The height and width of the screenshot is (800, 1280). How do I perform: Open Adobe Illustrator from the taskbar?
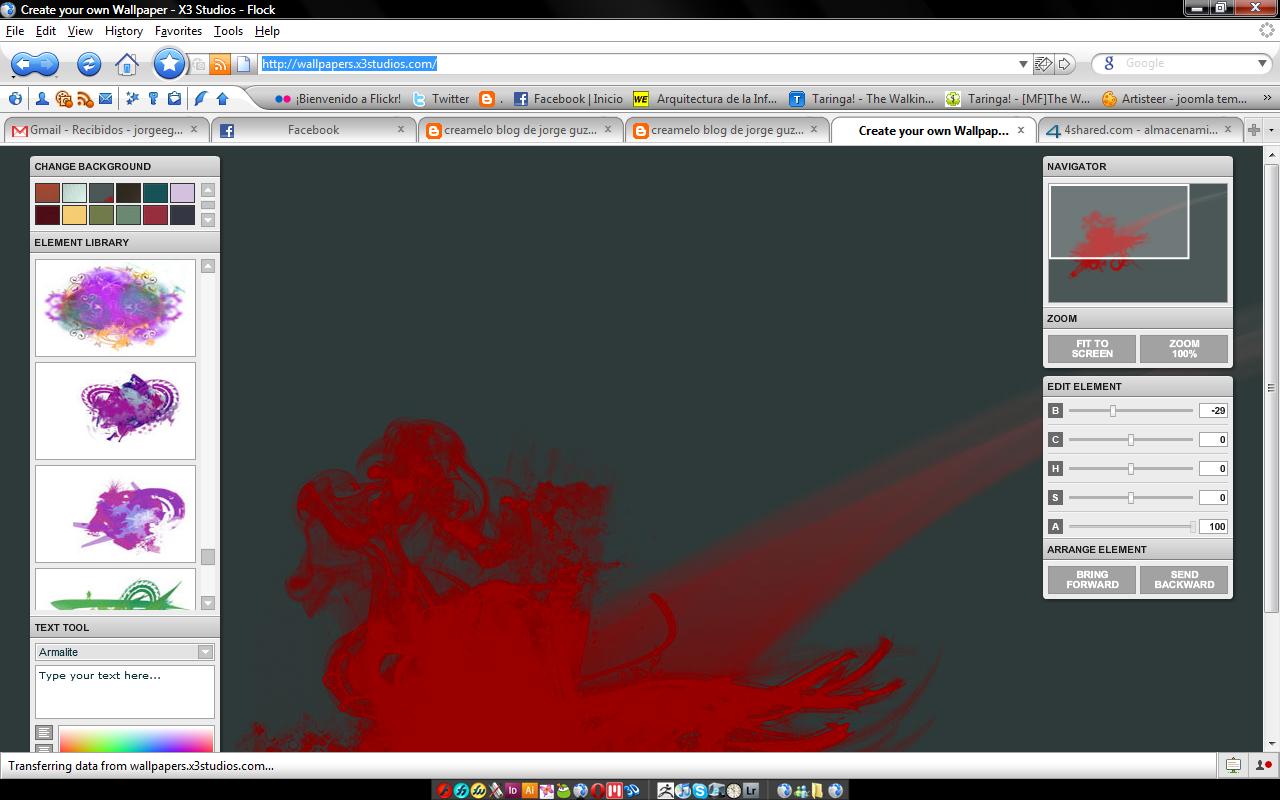pyautogui.click(x=530, y=790)
